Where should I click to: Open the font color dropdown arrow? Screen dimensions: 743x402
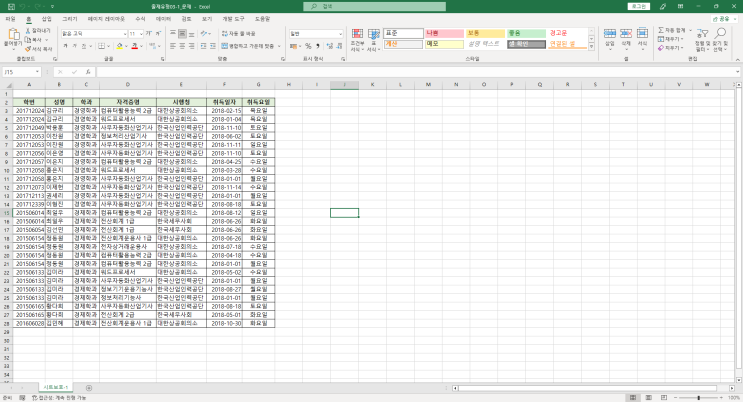coord(142,46)
